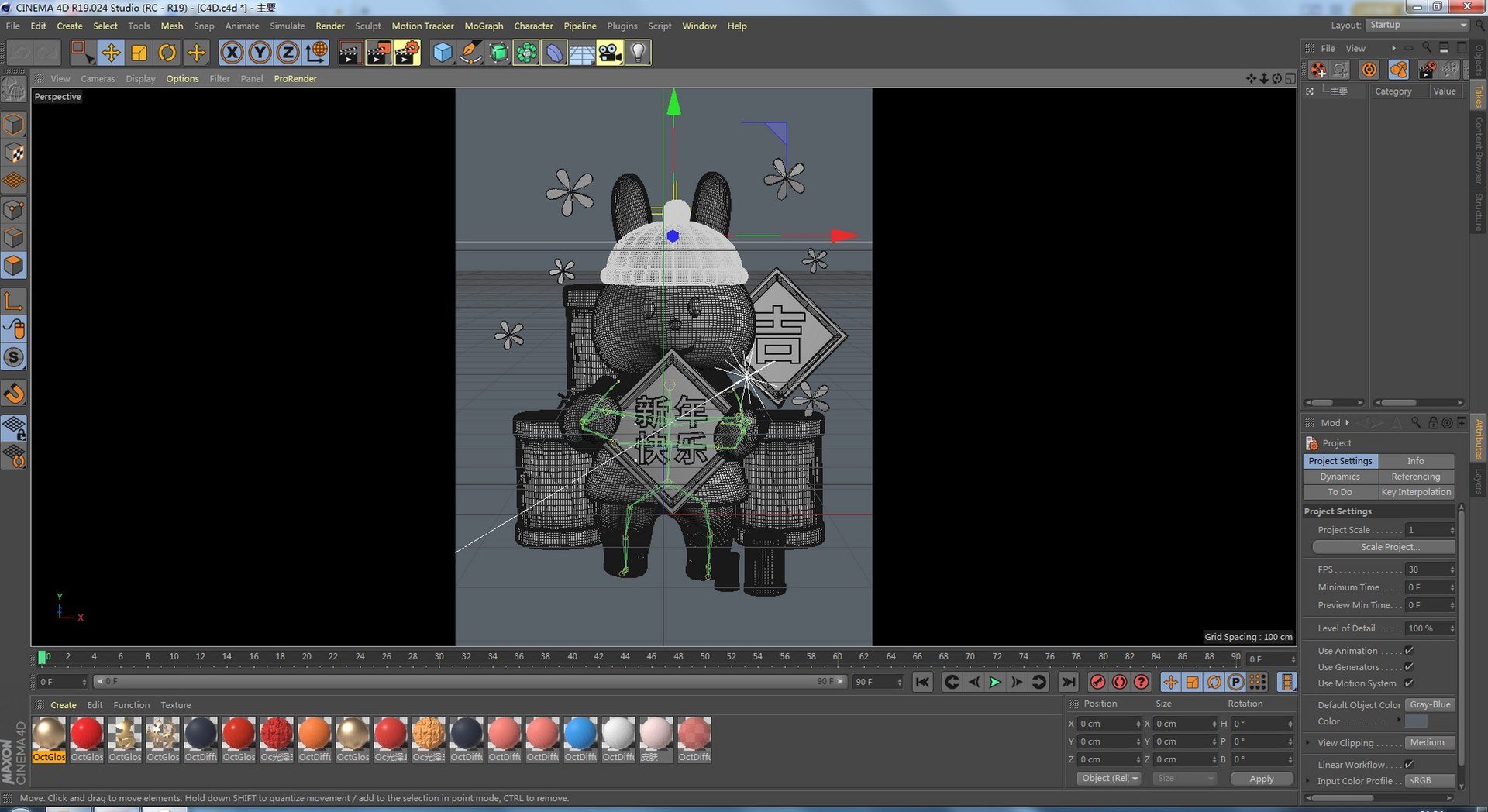Open the Render menu

point(330,26)
